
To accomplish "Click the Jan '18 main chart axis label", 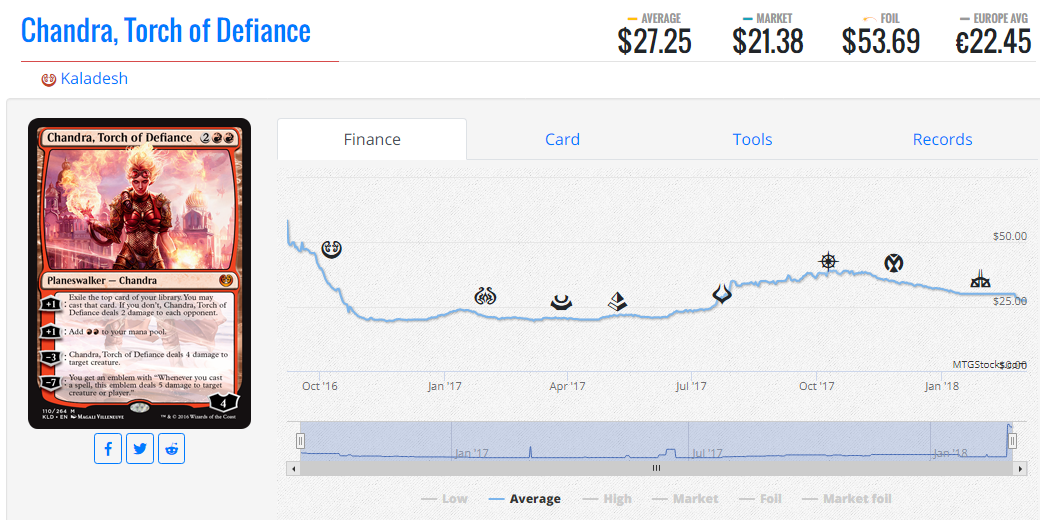I will click(x=941, y=386).
